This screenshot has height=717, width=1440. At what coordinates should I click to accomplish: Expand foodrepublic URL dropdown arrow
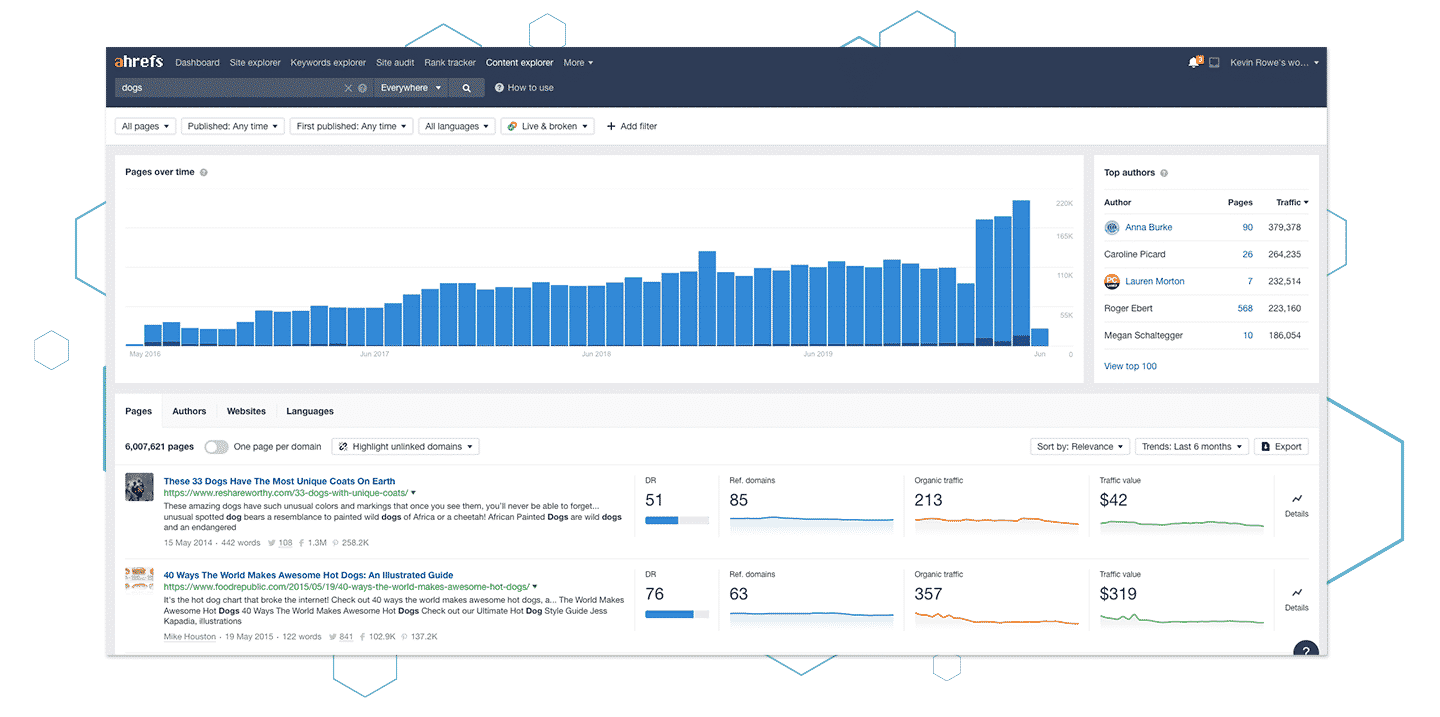tap(535, 587)
